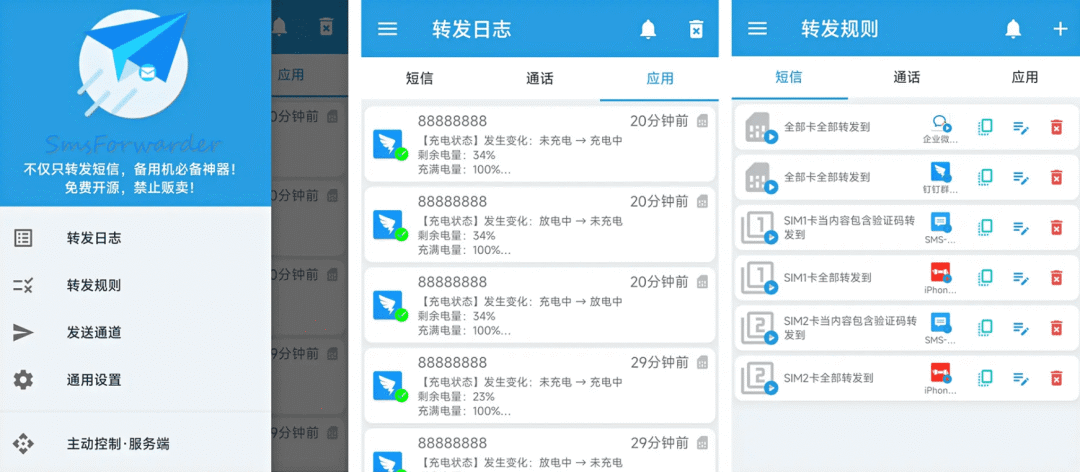Open 转发日志 from the navigation drawer

pyautogui.click(x=135, y=238)
